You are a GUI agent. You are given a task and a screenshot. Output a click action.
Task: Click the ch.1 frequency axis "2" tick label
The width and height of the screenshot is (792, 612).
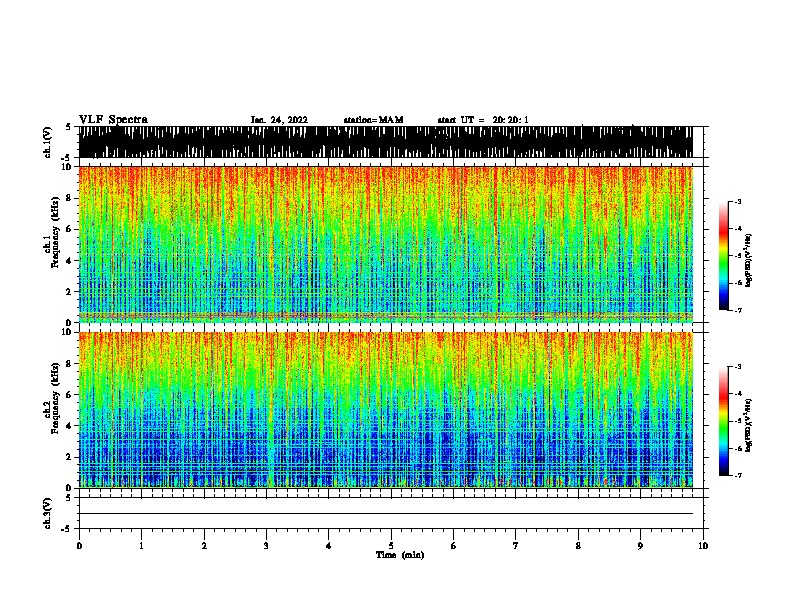tap(70, 291)
